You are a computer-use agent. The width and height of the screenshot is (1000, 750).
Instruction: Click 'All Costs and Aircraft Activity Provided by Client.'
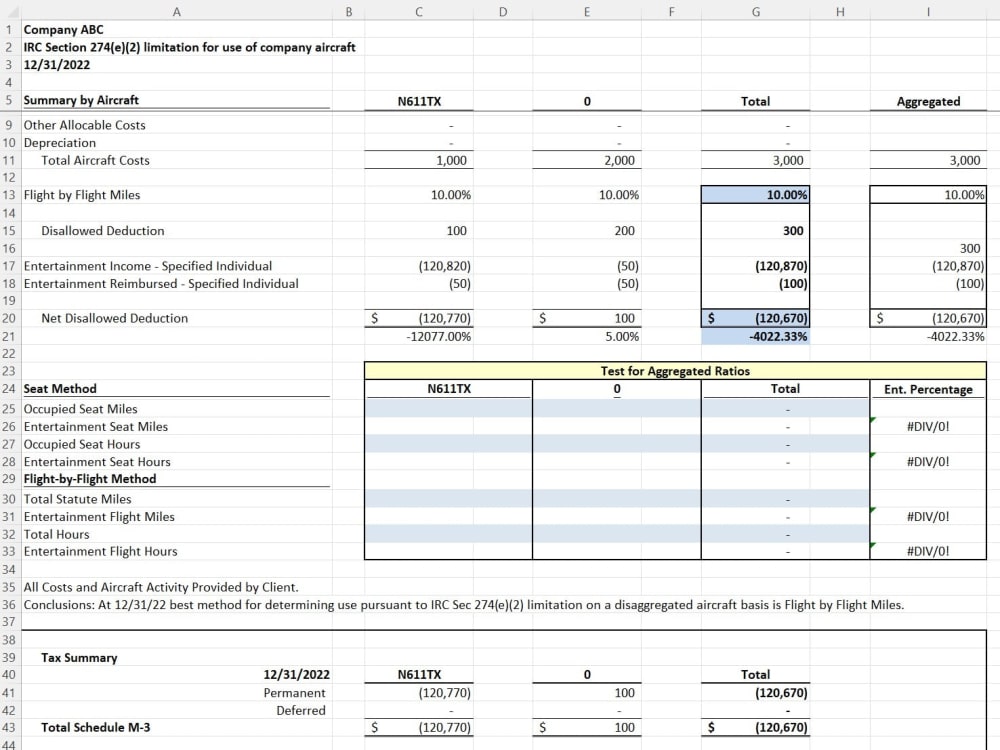pyautogui.click(x=161, y=587)
